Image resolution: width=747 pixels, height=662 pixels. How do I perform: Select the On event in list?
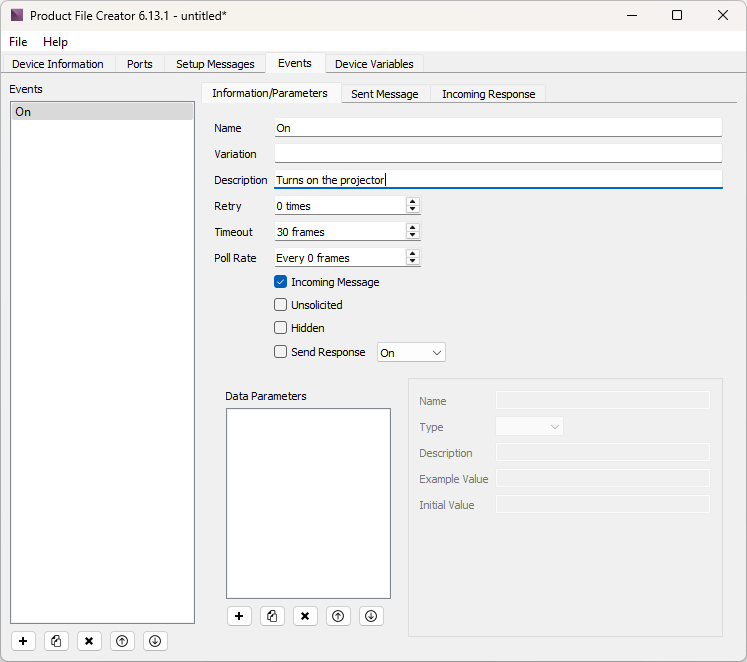point(101,112)
